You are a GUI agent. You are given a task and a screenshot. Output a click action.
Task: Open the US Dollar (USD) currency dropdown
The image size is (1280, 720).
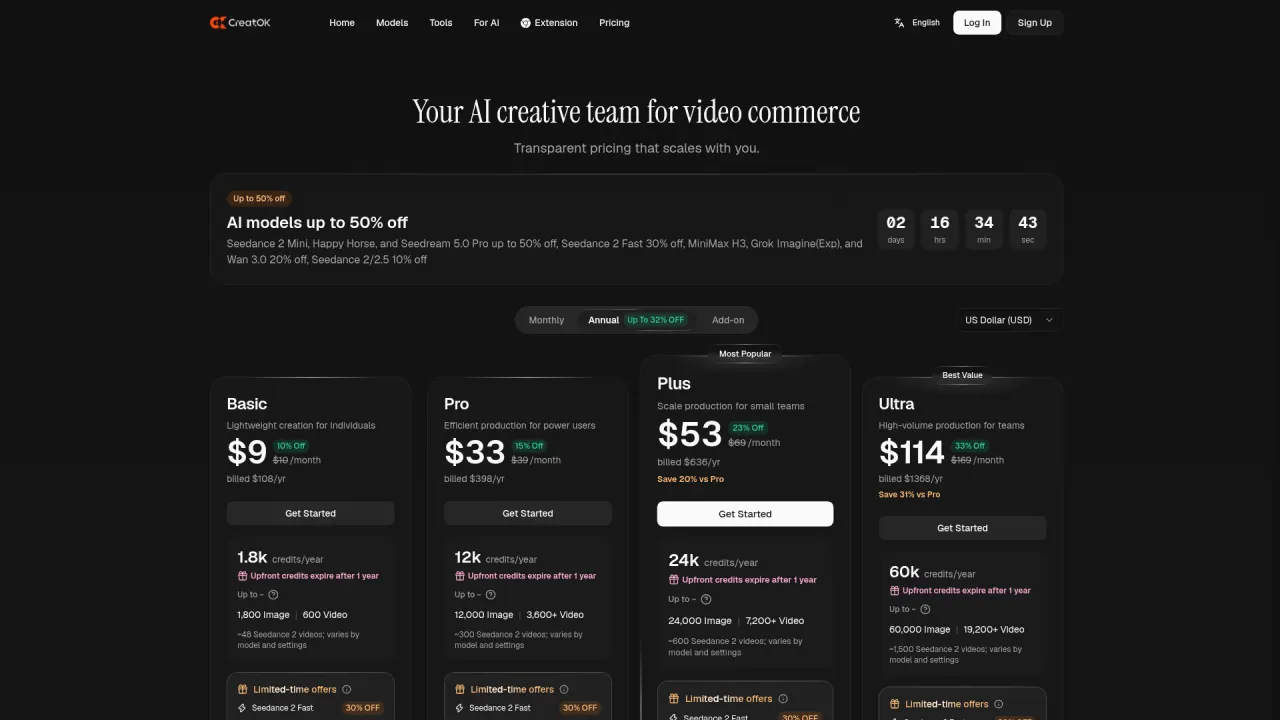click(1009, 320)
